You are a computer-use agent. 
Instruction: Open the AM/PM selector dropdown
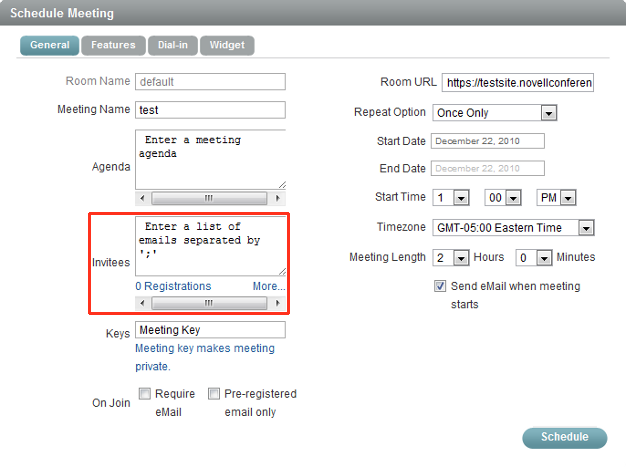pos(556,198)
